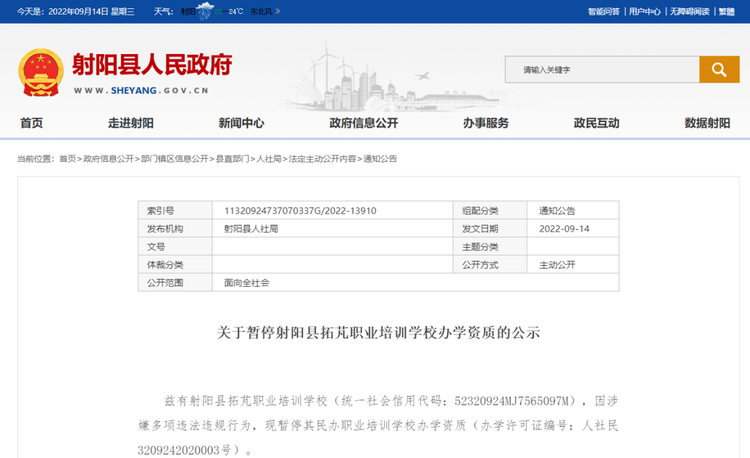Click the 射阳县人民政府 site title
750x458 pixels.
click(x=152, y=65)
